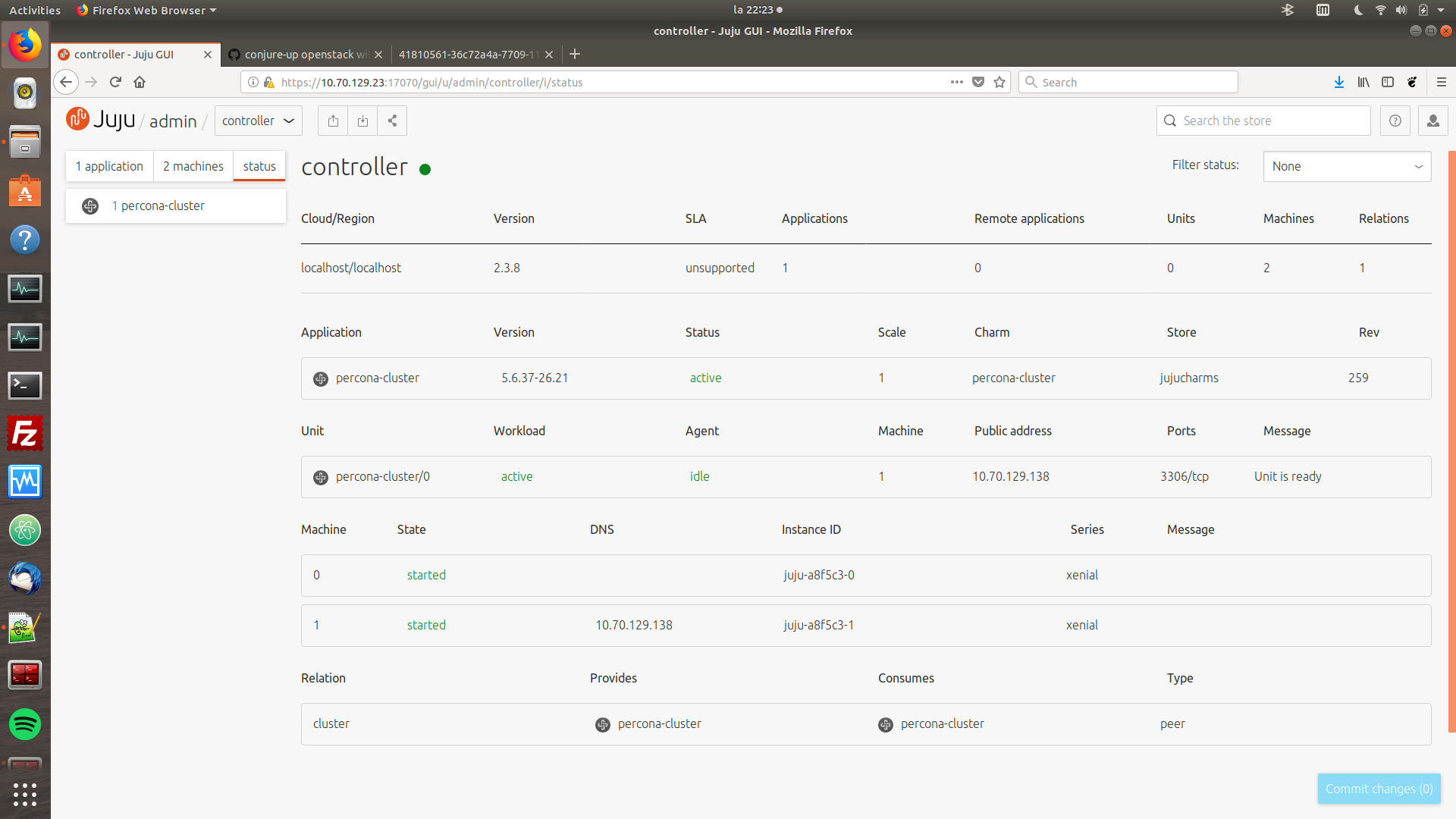The height and width of the screenshot is (819, 1456).
Task: Bookmark the page with the star icon
Action: coord(999,82)
